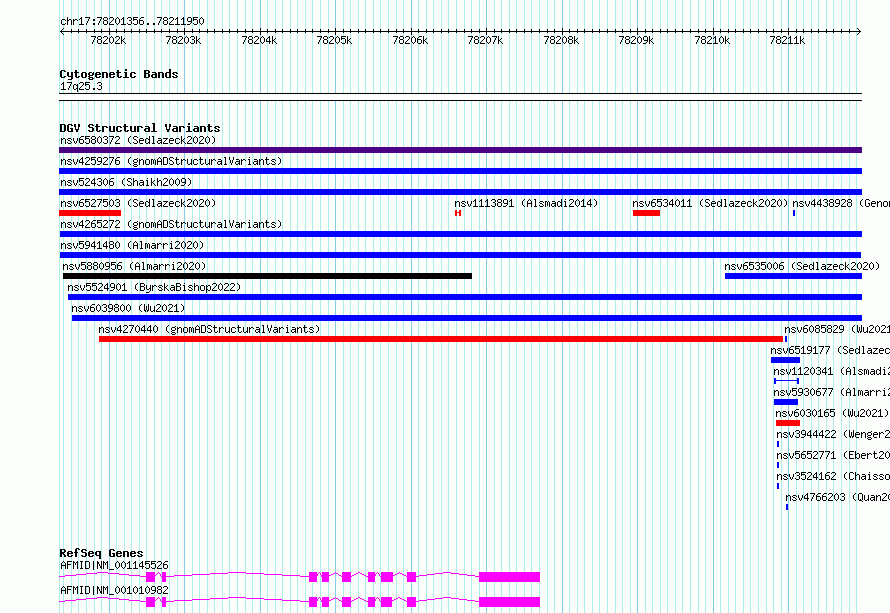Open nsv4265272 (gnomADStructuralVariants) label

171,224
